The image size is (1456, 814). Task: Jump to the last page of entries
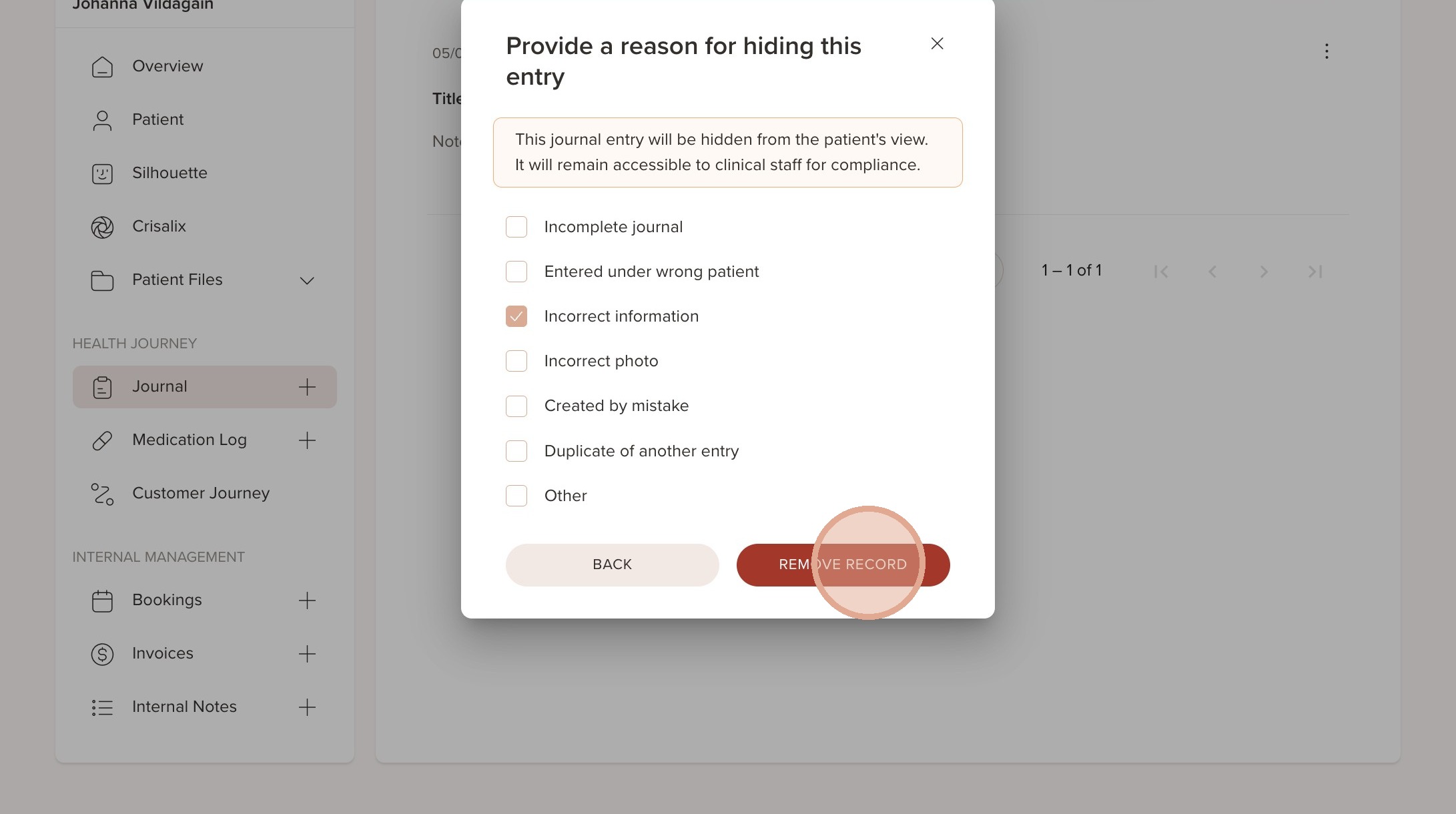click(x=1315, y=272)
